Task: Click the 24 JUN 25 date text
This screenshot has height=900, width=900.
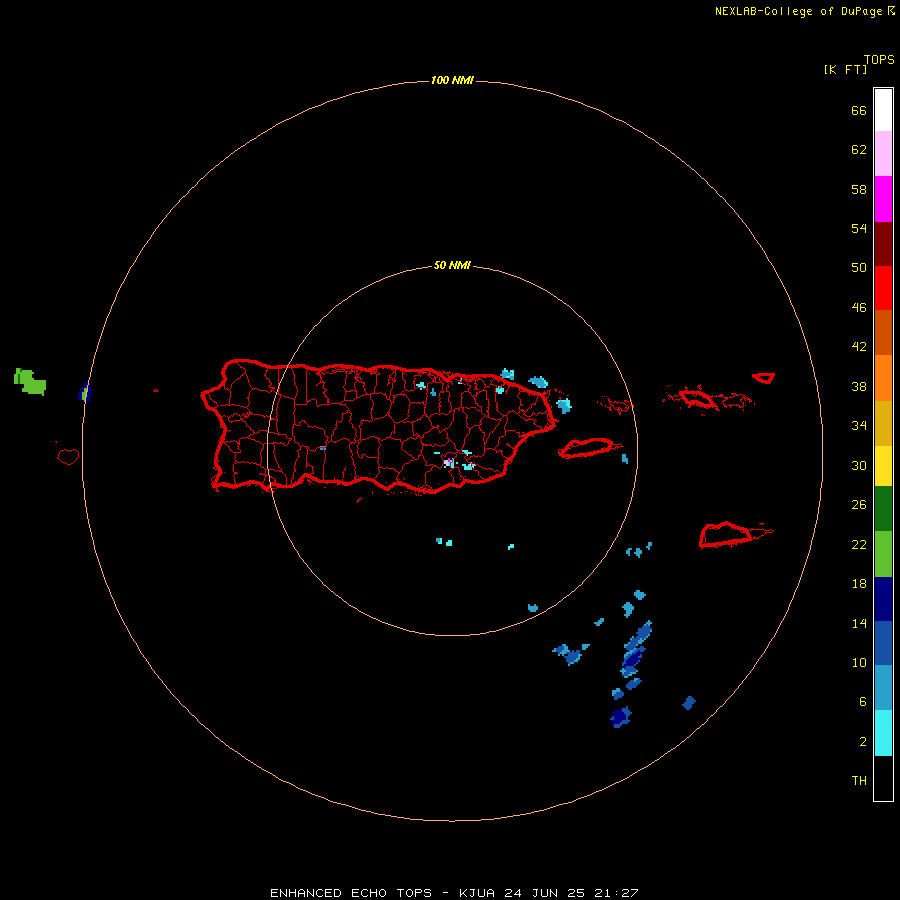Action: 545,893
